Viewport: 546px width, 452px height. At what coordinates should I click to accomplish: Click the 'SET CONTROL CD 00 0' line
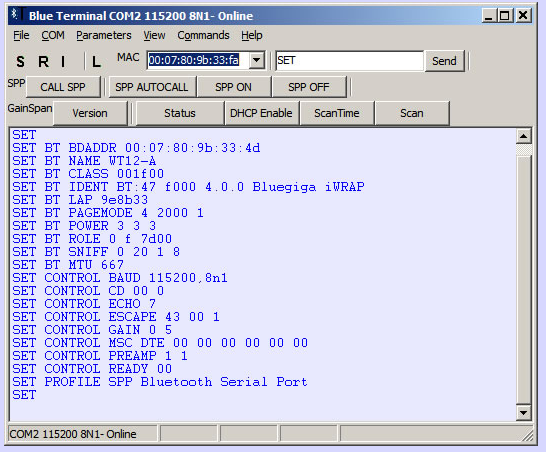(x=88, y=291)
